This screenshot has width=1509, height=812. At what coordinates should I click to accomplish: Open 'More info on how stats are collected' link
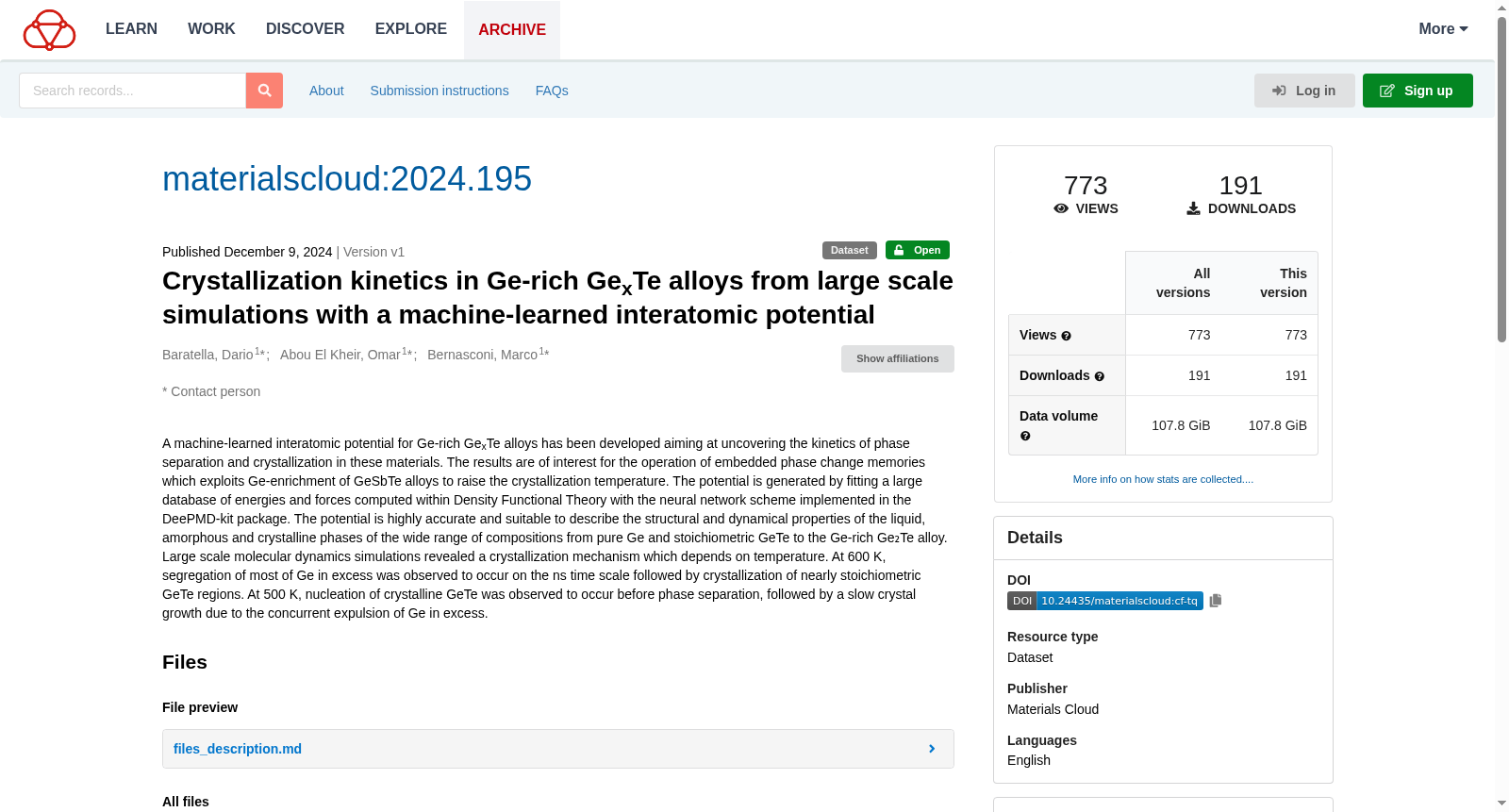[1163, 479]
